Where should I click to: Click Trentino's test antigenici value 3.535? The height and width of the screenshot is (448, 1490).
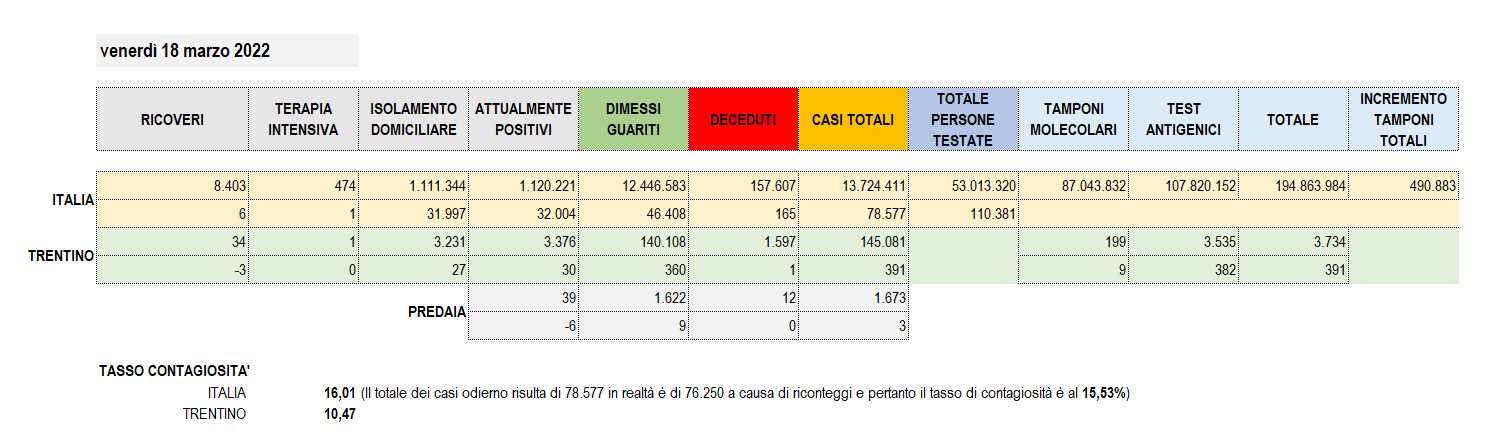pos(1183,242)
